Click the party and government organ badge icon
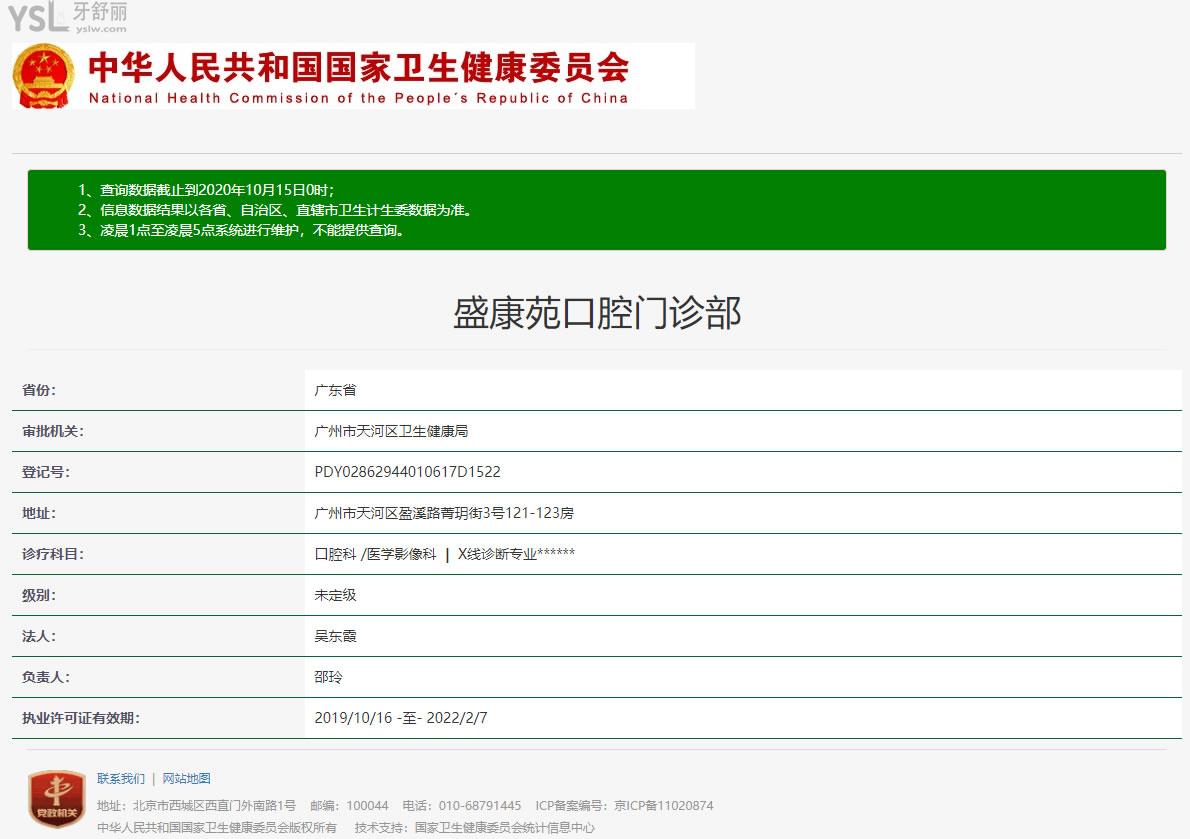The width and height of the screenshot is (1190, 839). 57,799
